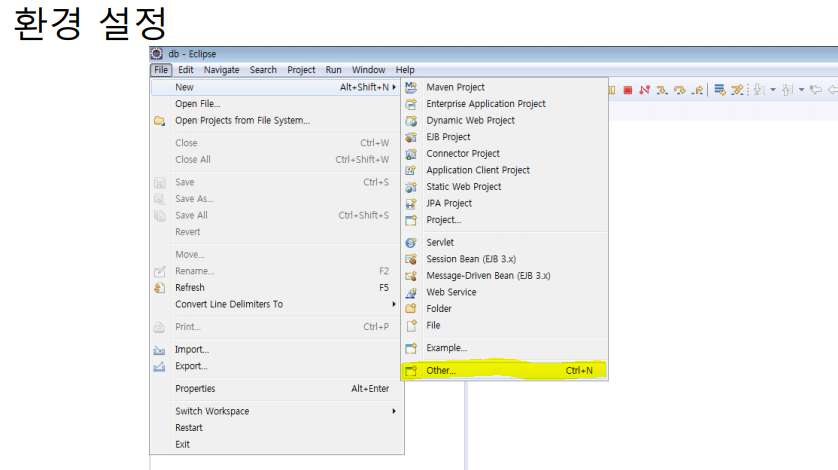
Task: Choose Open Projects from File System...
Action: [x=276, y=121]
